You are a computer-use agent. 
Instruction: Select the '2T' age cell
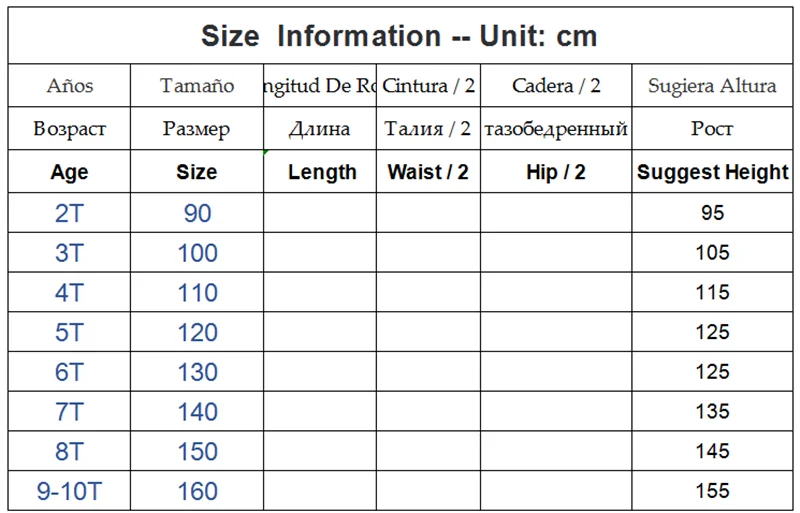[69, 213]
